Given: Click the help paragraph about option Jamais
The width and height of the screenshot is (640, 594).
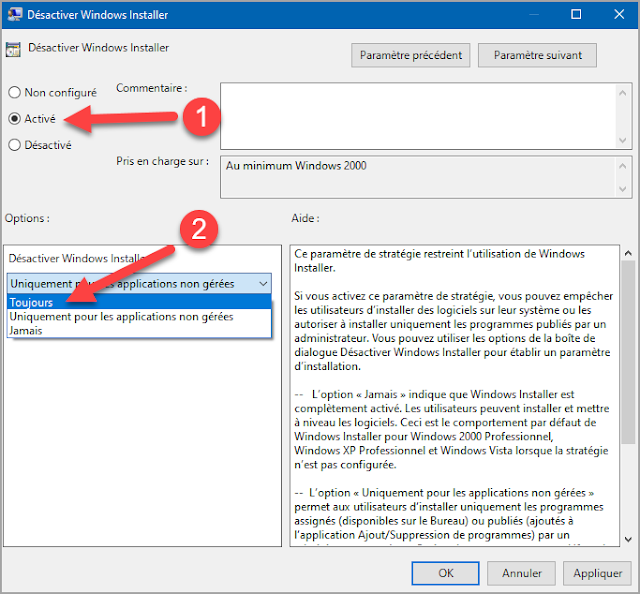Looking at the screenshot, I should click(x=452, y=429).
